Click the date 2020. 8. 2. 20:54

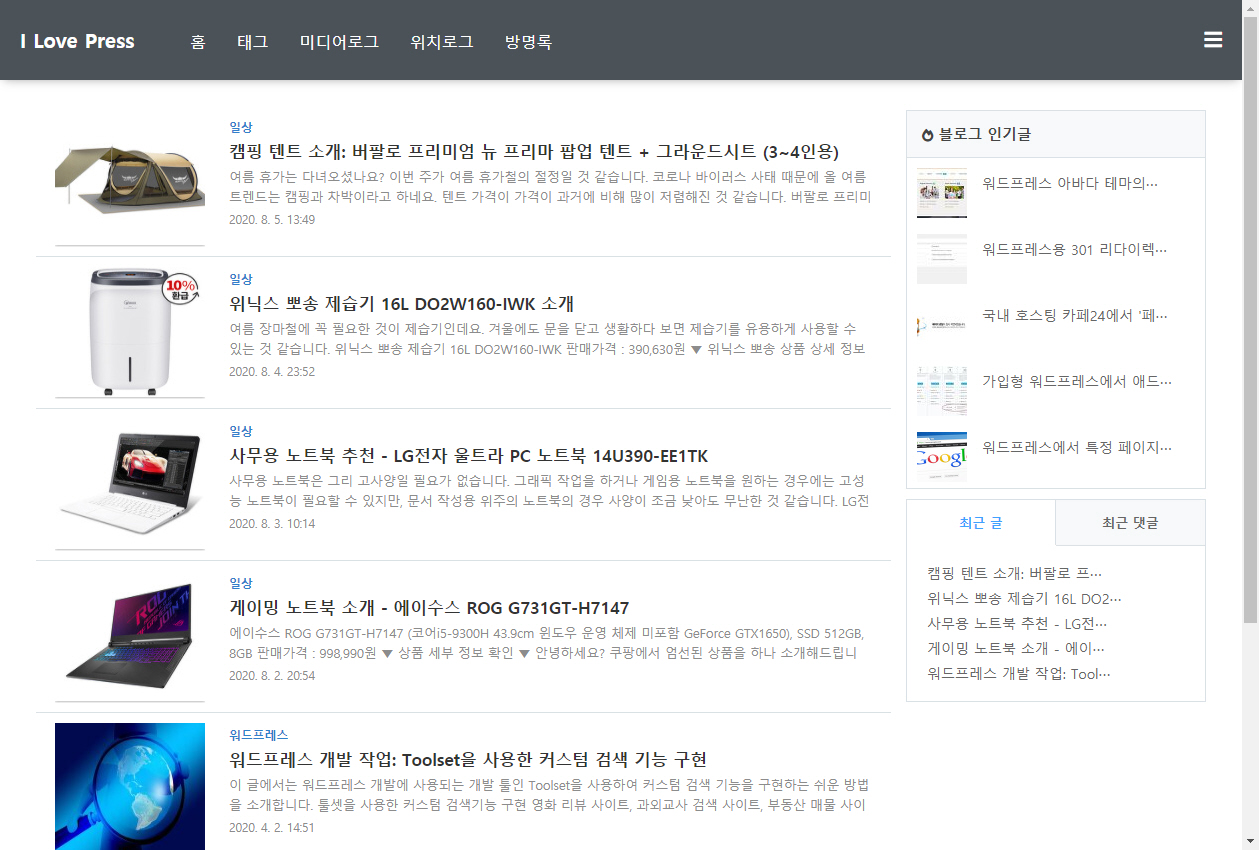[272, 675]
